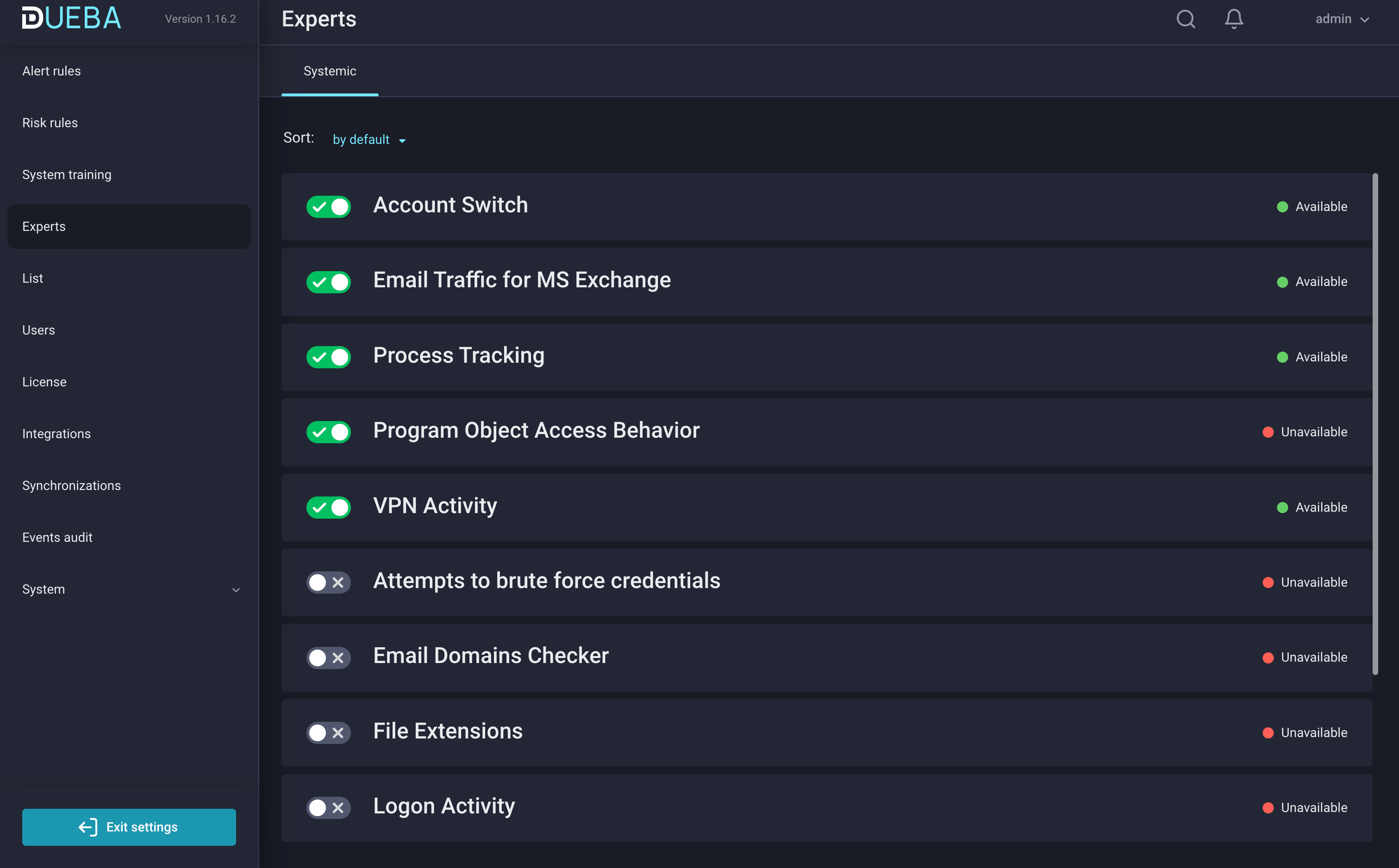Enable the Logon Activity toggle
The width and height of the screenshot is (1399, 868).
click(x=329, y=808)
